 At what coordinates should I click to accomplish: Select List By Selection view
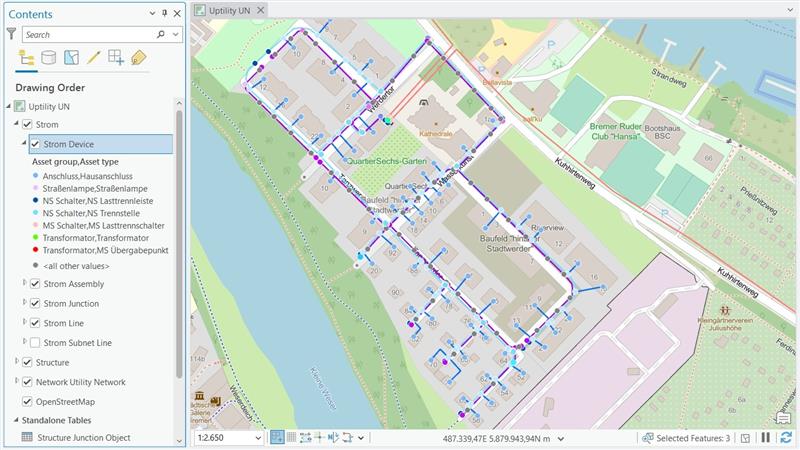coord(71,57)
